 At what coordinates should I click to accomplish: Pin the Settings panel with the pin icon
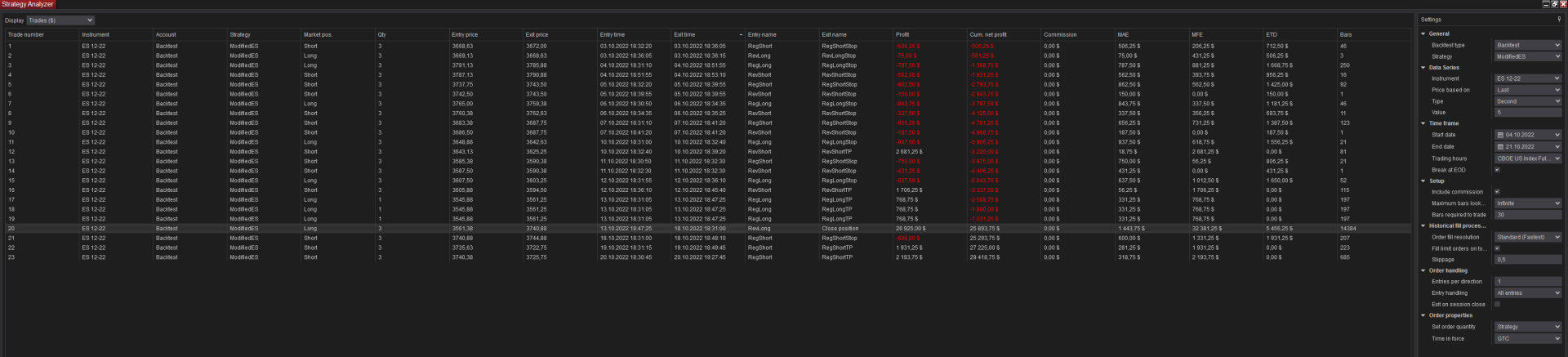coord(1558,19)
